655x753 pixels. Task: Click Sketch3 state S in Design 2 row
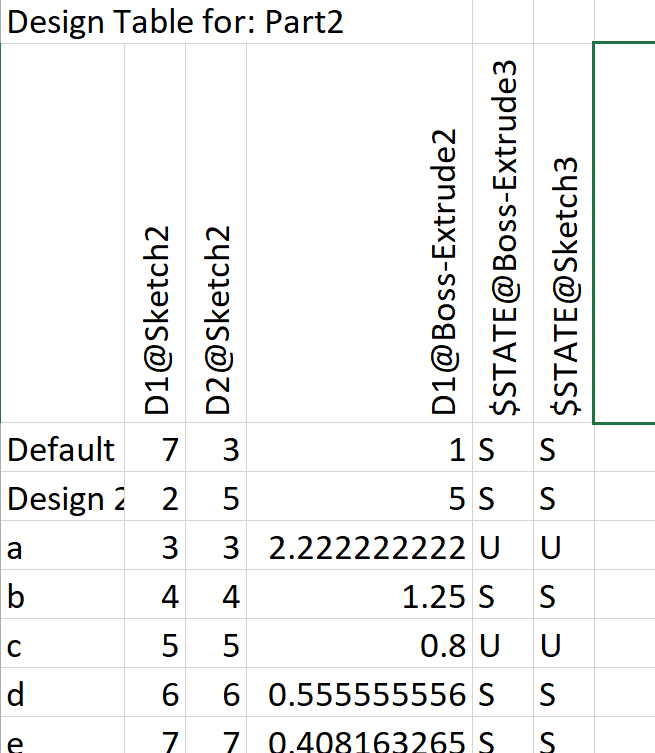564,497
